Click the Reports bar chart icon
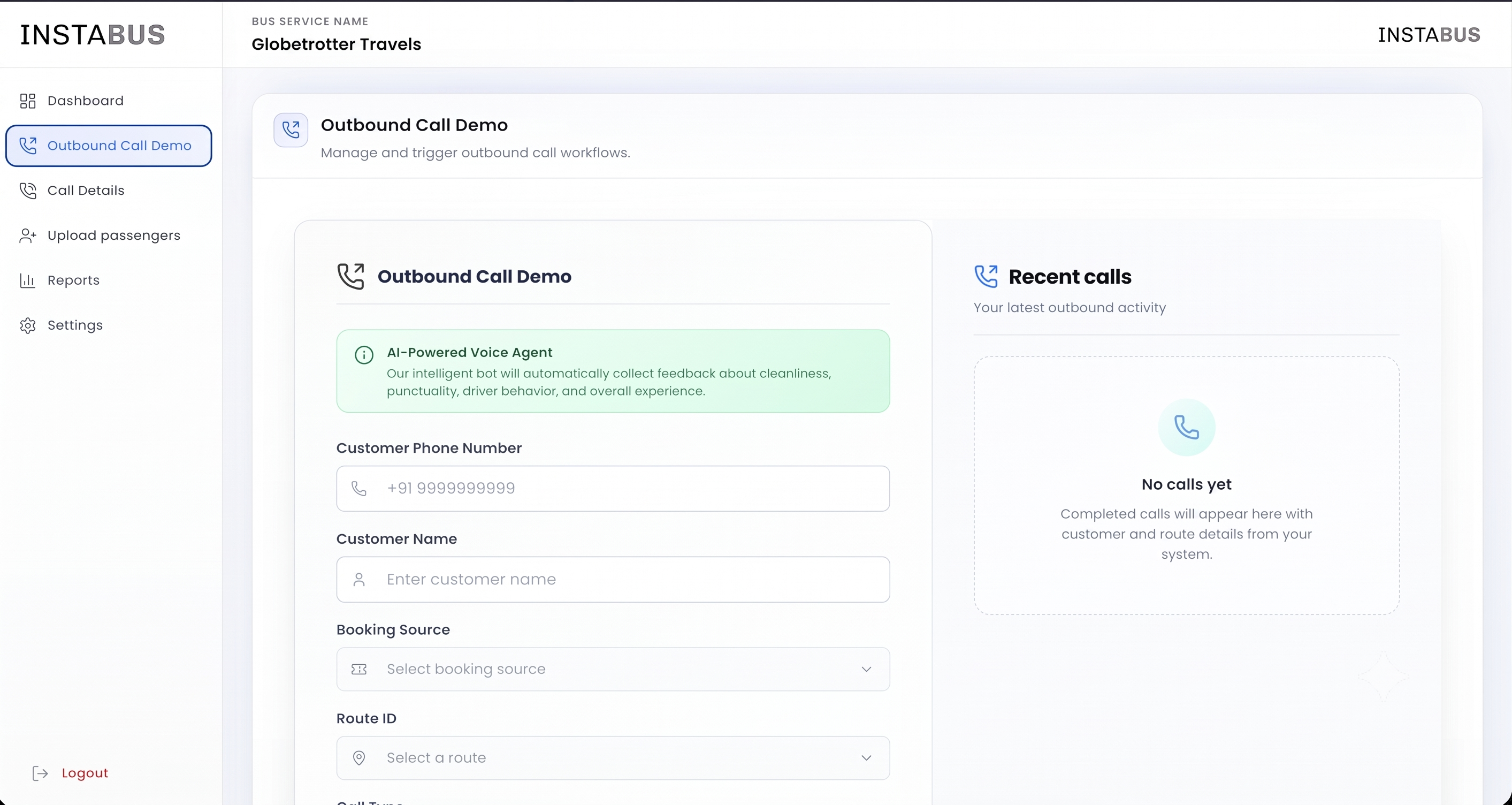 (28, 280)
